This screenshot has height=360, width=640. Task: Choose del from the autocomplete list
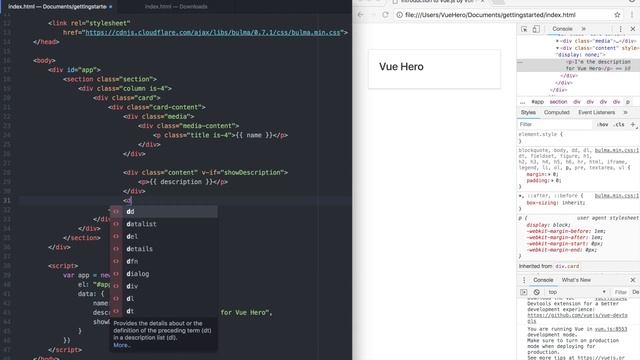click(x=164, y=236)
